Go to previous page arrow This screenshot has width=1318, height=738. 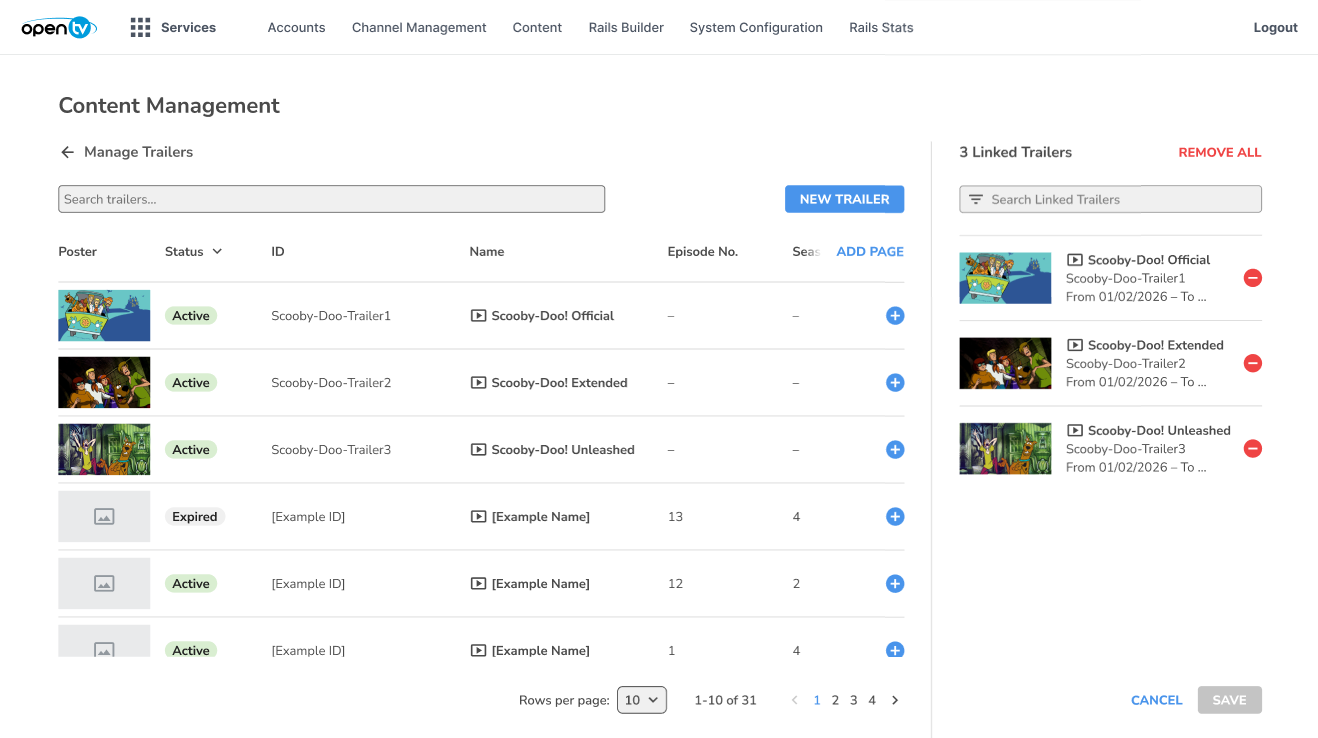(x=795, y=700)
